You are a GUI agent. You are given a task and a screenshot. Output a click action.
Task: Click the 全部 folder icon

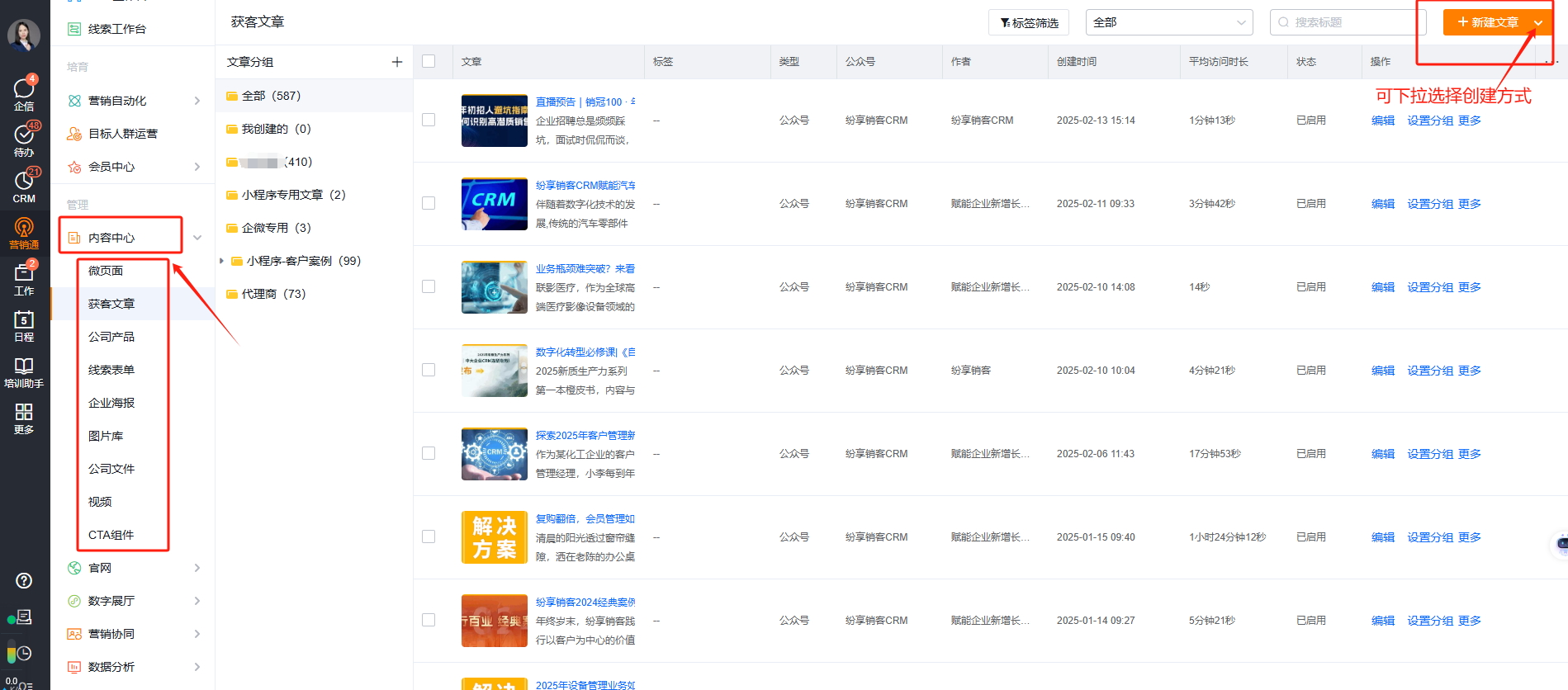[232, 97]
